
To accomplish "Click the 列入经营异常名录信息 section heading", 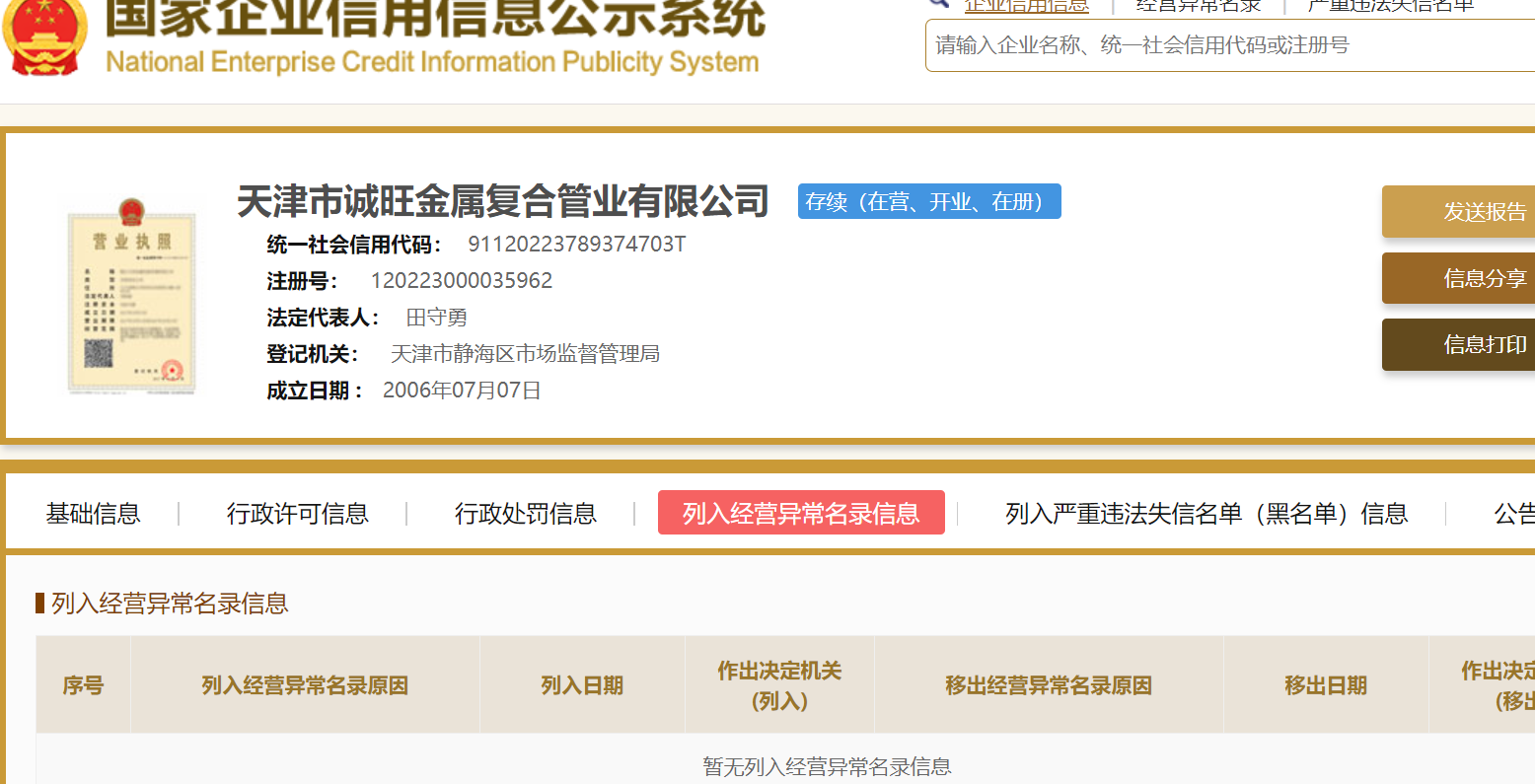I will click(x=170, y=604).
